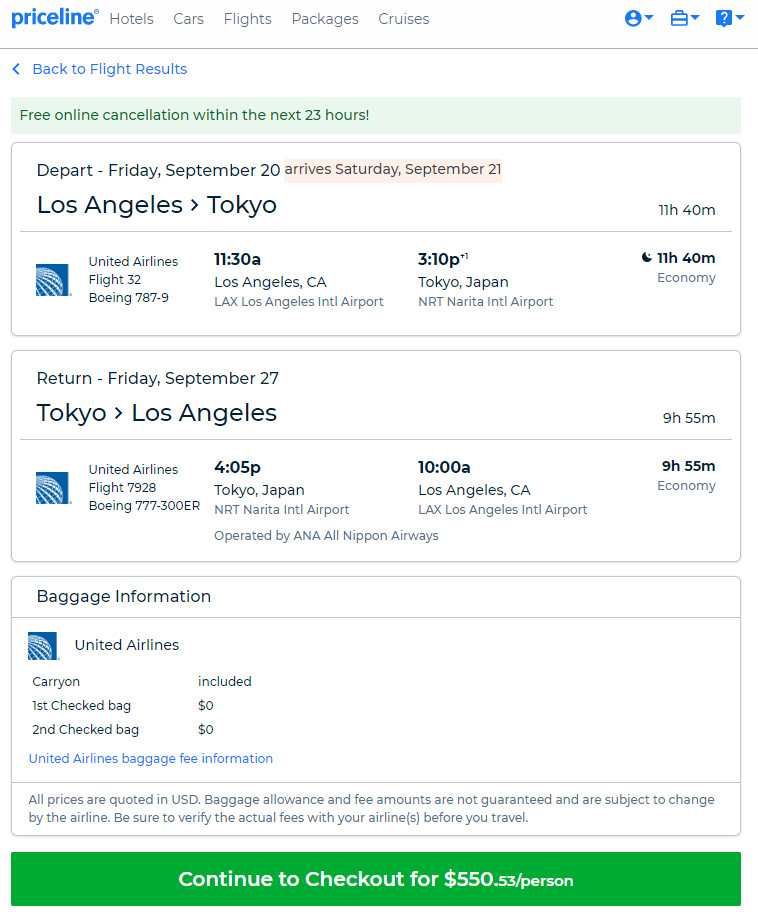
Task: Click the 11:30a departure time
Action: pos(237,259)
